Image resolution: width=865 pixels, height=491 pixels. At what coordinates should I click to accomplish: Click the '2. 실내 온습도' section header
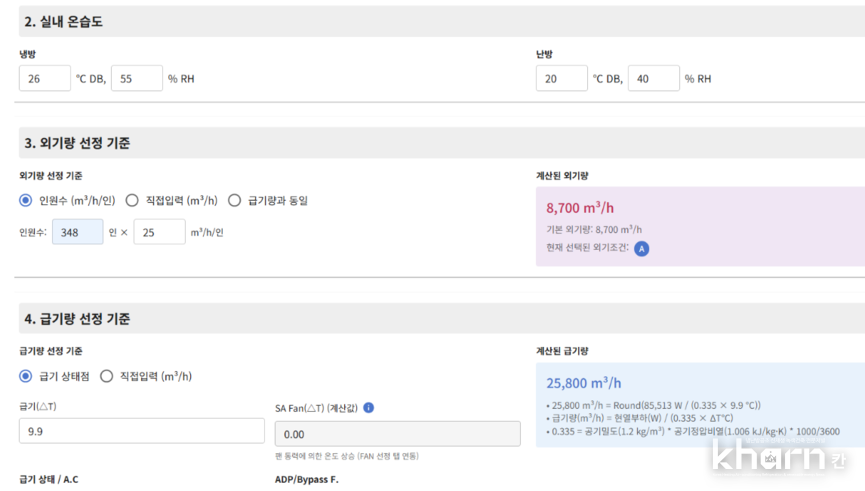tap(64, 21)
